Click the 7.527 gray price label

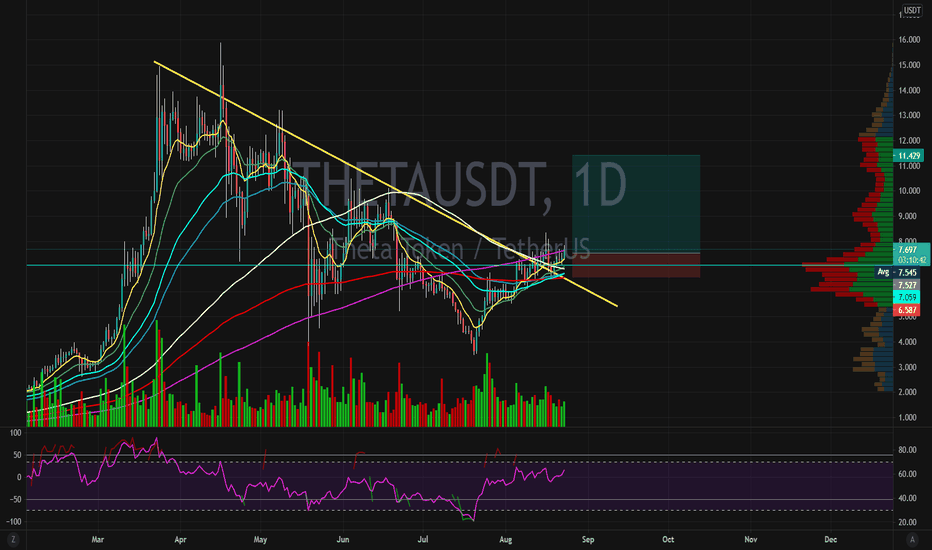click(907, 285)
